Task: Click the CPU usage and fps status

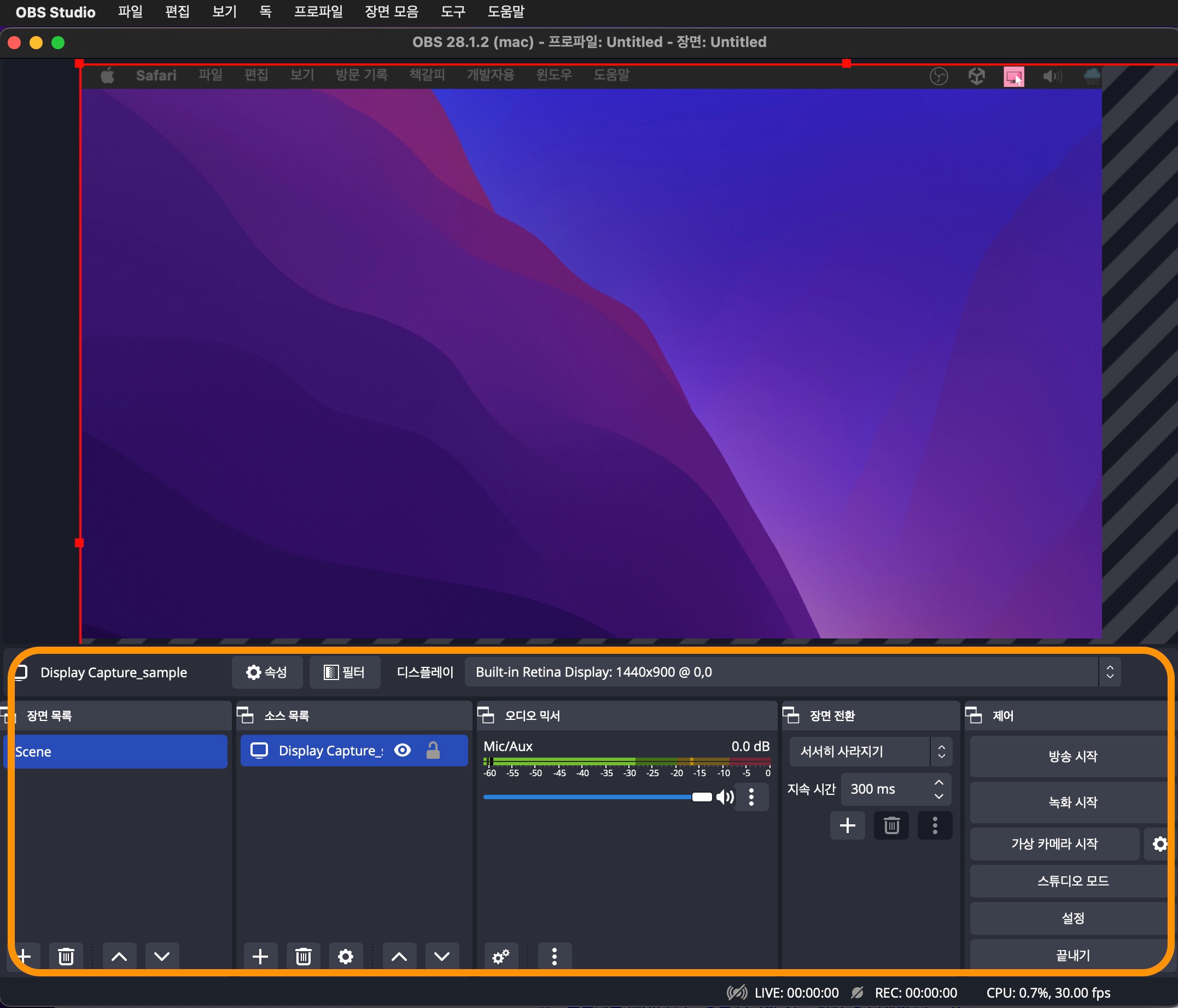Action: point(1048,993)
